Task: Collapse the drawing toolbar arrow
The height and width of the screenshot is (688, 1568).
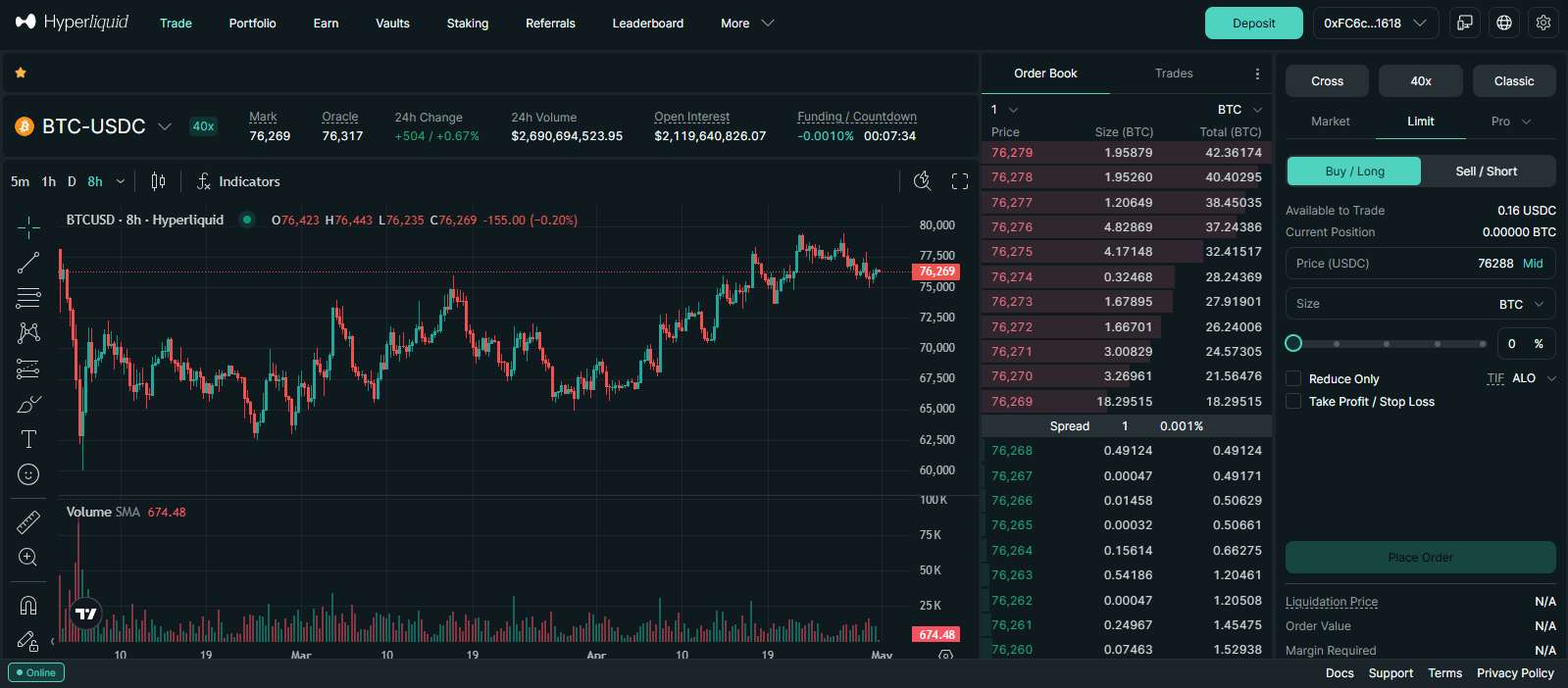Action: pyautogui.click(x=52, y=642)
